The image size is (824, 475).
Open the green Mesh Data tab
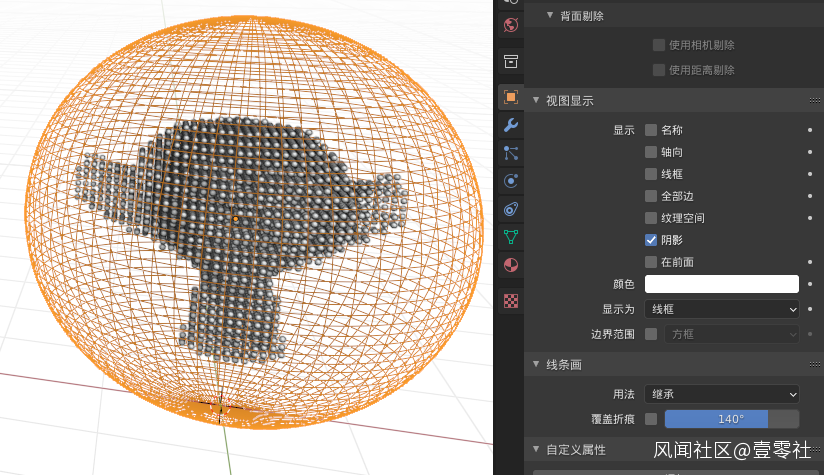click(x=511, y=237)
